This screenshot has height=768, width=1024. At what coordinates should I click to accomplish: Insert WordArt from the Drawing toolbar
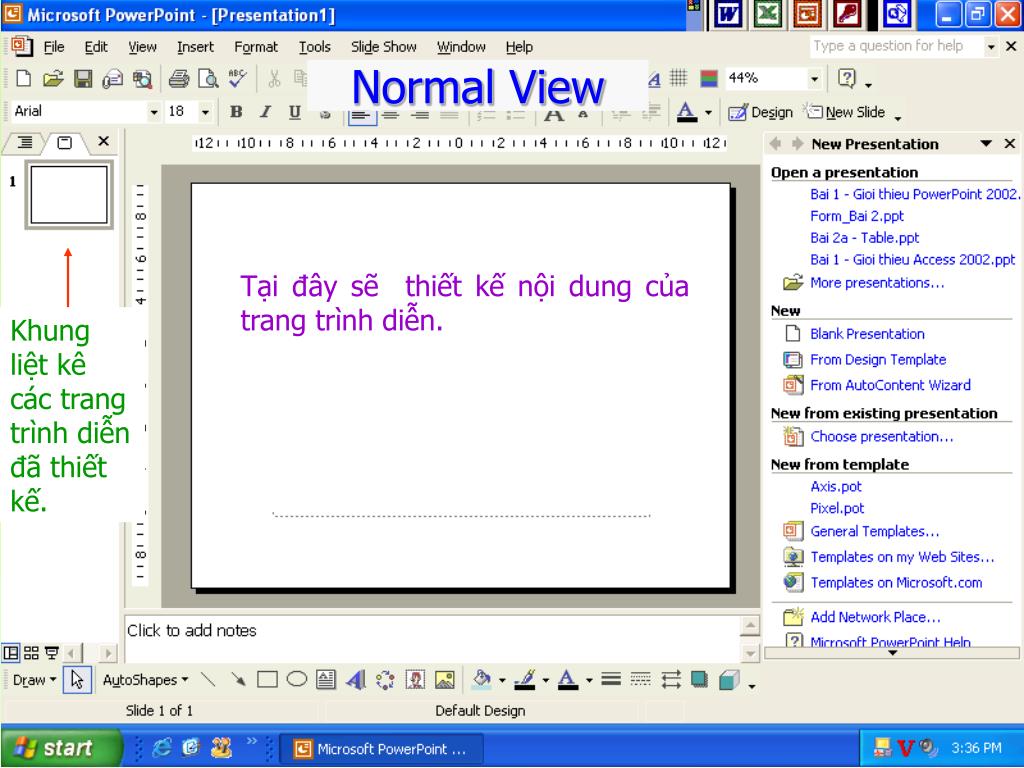(x=356, y=680)
